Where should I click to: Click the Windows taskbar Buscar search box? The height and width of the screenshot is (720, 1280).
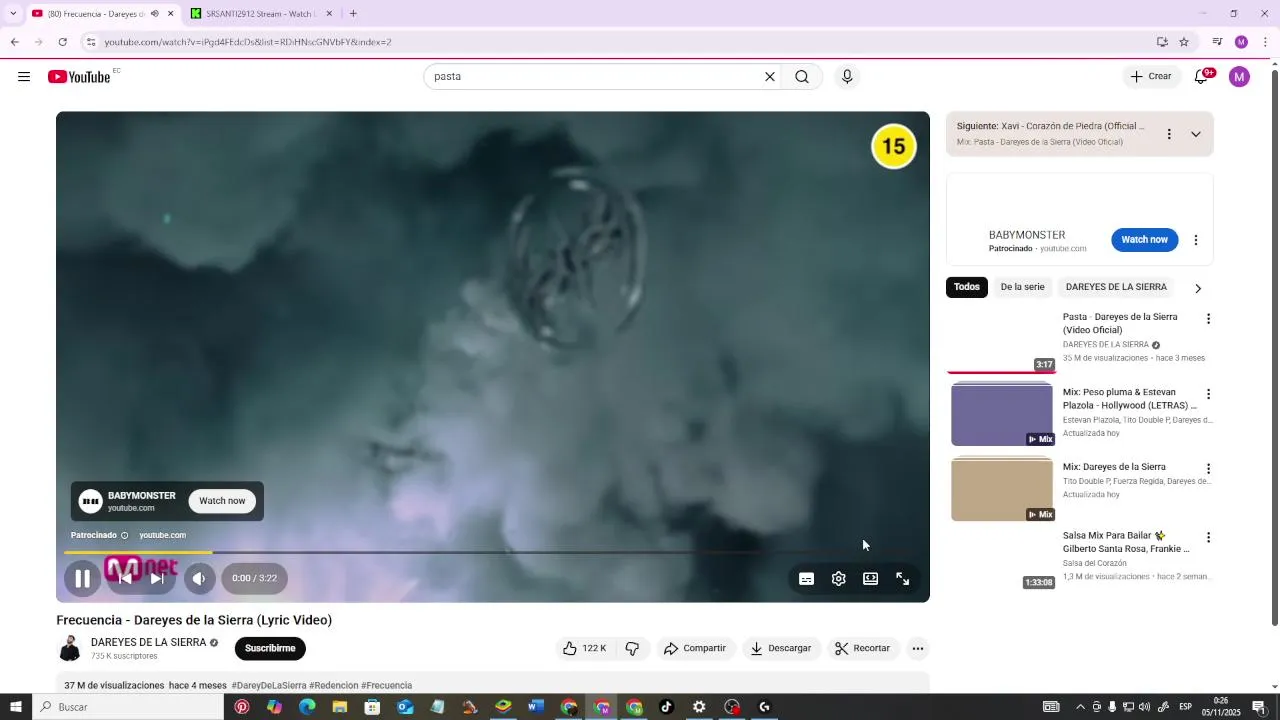(128, 707)
